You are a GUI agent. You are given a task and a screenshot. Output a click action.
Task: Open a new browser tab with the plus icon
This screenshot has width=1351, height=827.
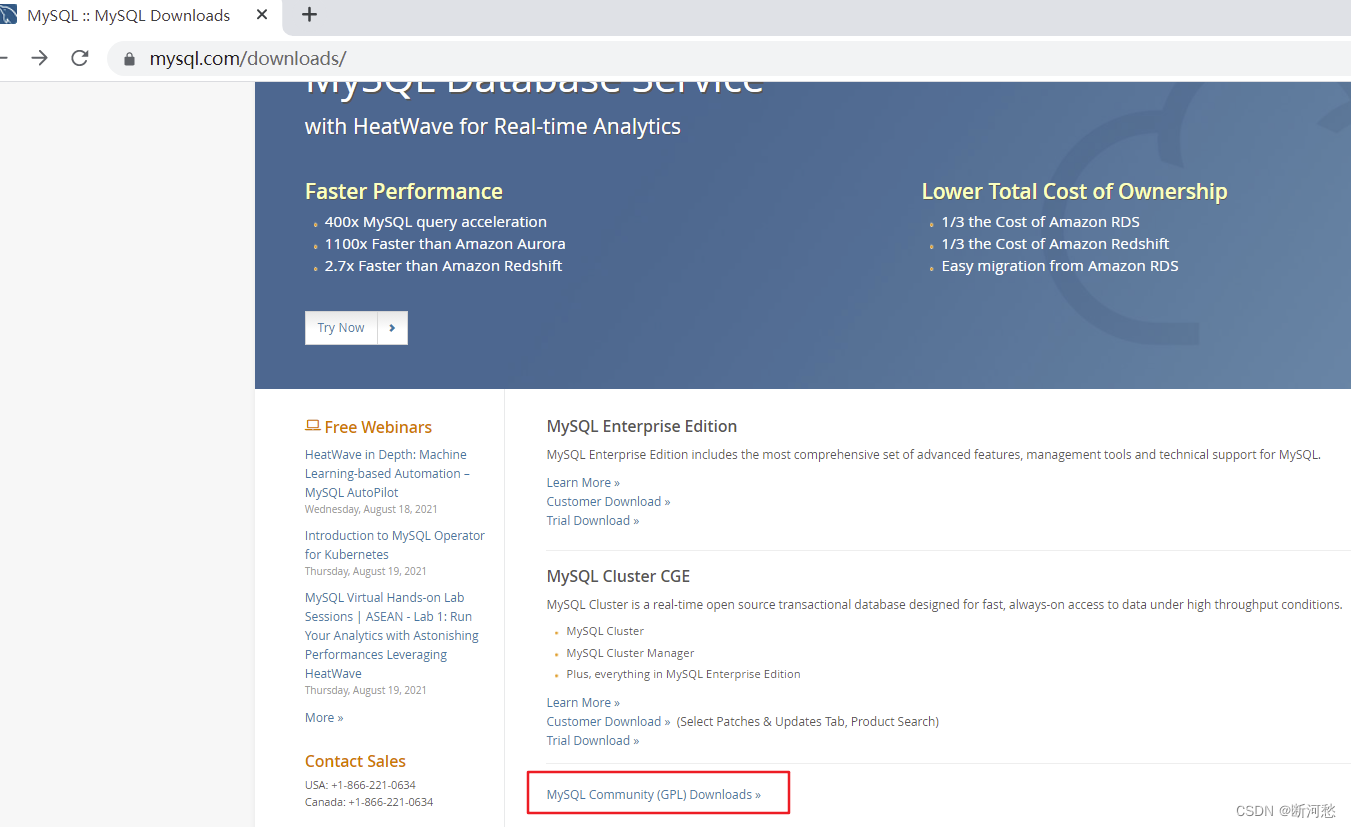coord(308,15)
